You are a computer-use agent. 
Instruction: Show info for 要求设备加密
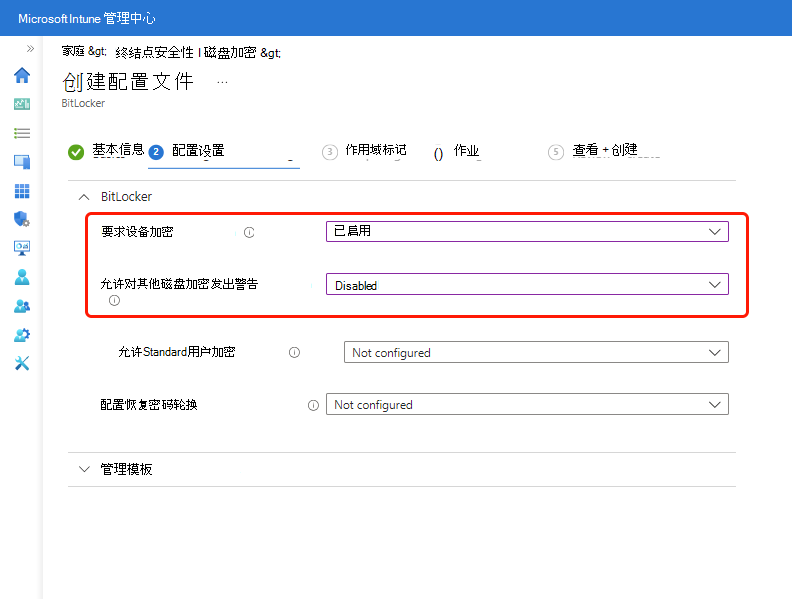tap(249, 232)
